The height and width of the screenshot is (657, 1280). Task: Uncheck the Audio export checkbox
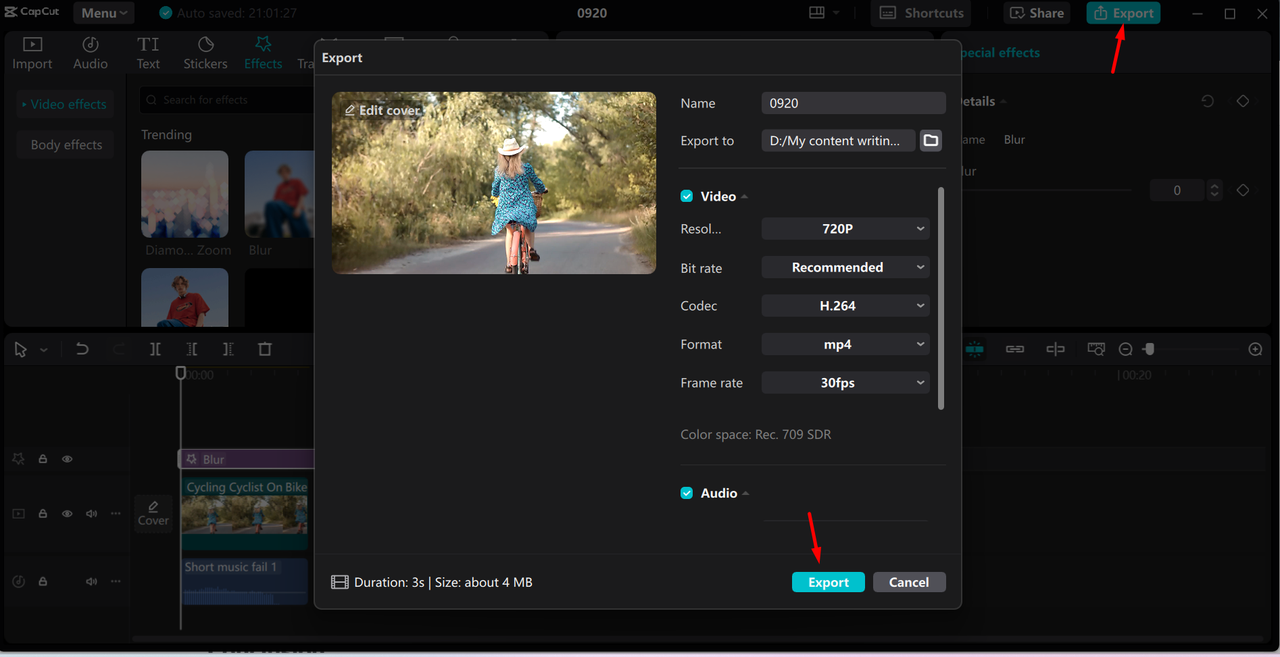tap(687, 493)
